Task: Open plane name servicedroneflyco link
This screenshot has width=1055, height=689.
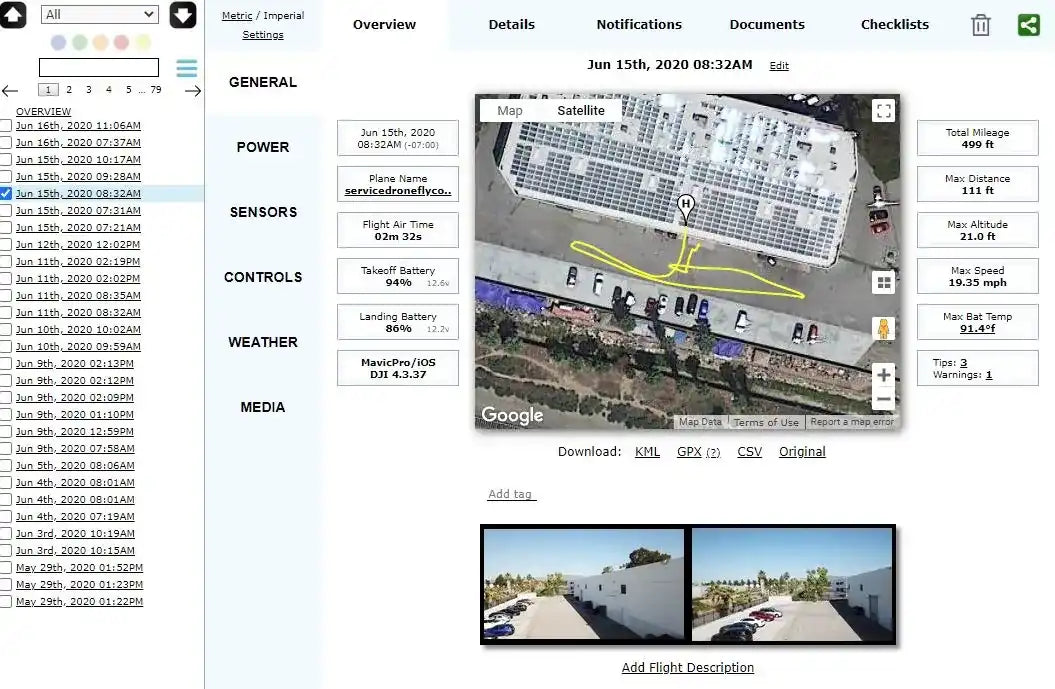Action: (x=398, y=191)
